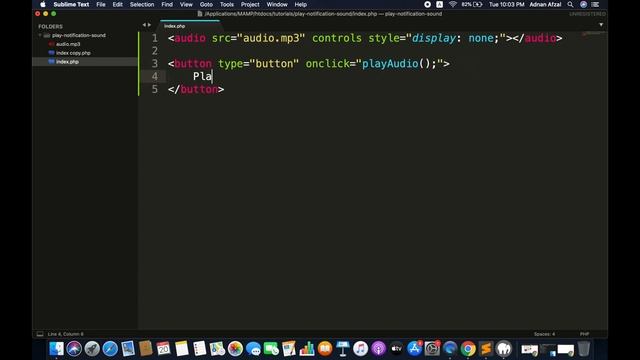Open Books from the Dock

click(325, 349)
